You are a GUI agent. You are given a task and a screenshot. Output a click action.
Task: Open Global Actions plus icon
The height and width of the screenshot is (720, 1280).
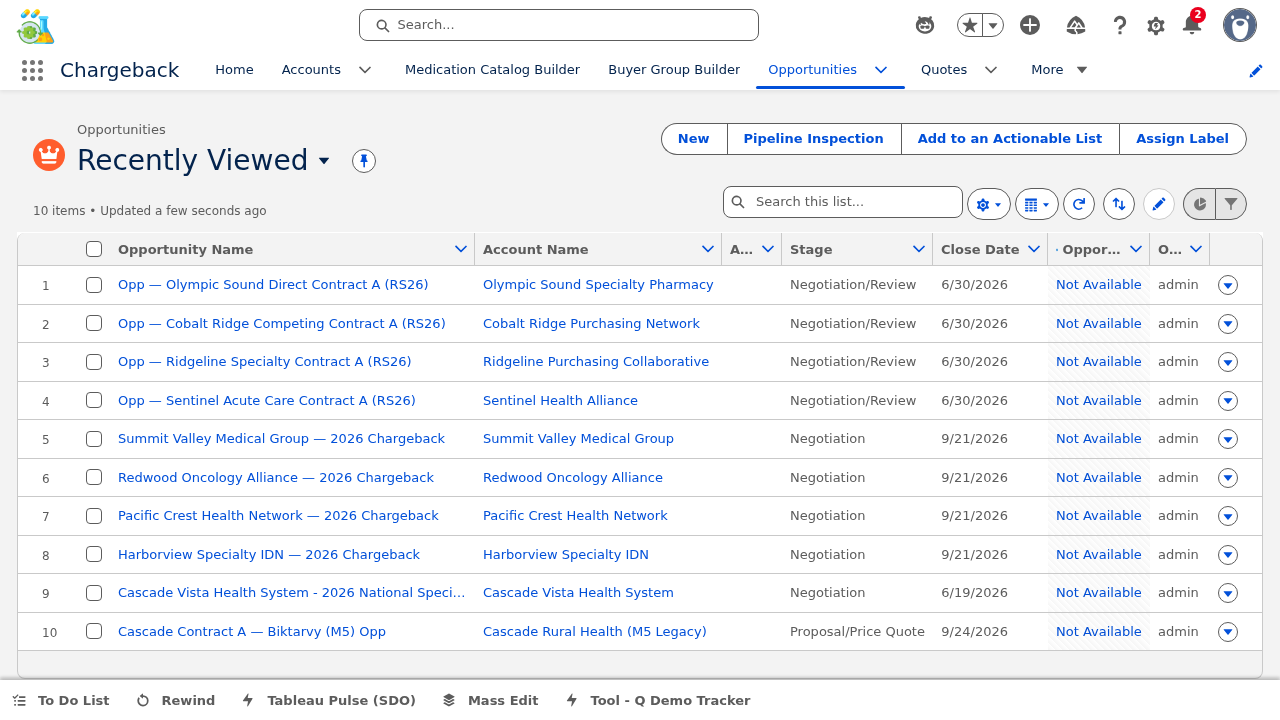(x=1030, y=25)
